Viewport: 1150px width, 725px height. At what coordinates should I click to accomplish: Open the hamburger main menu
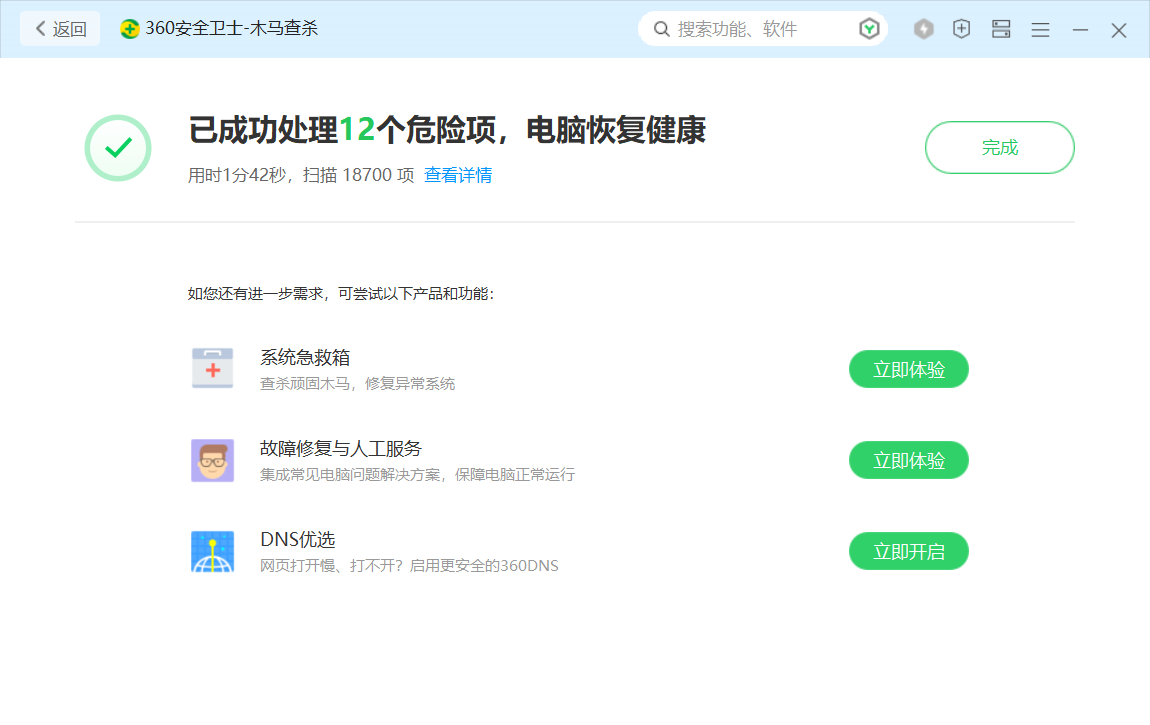[x=1040, y=30]
